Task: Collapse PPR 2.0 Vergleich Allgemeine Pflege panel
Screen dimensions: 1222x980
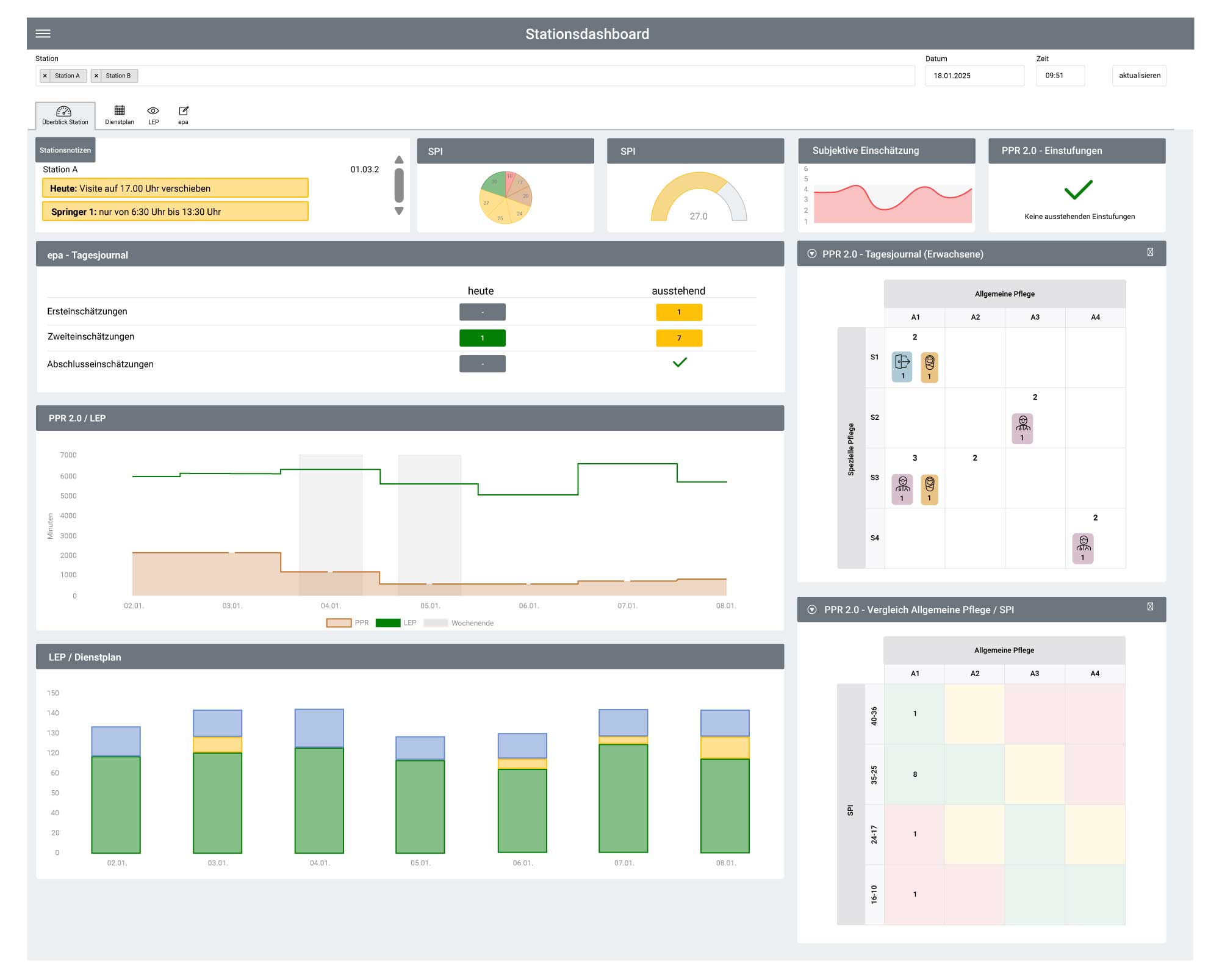Action: [x=812, y=610]
